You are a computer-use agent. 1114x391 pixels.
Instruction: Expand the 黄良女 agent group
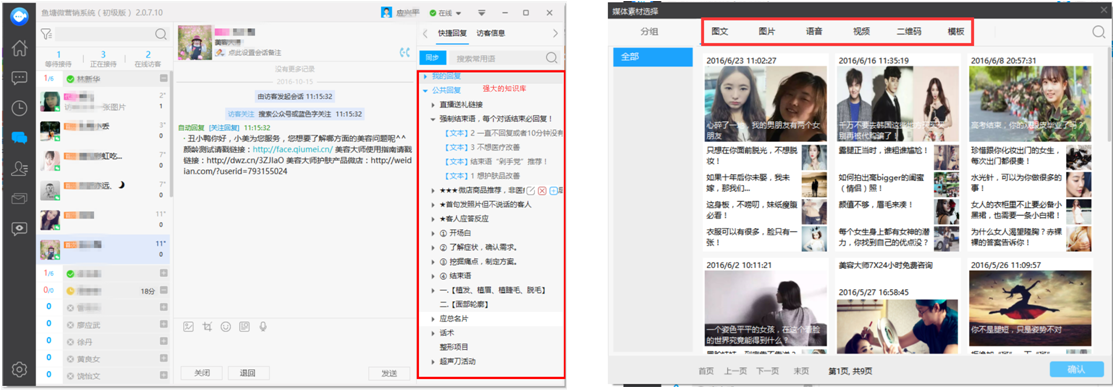[163, 359]
